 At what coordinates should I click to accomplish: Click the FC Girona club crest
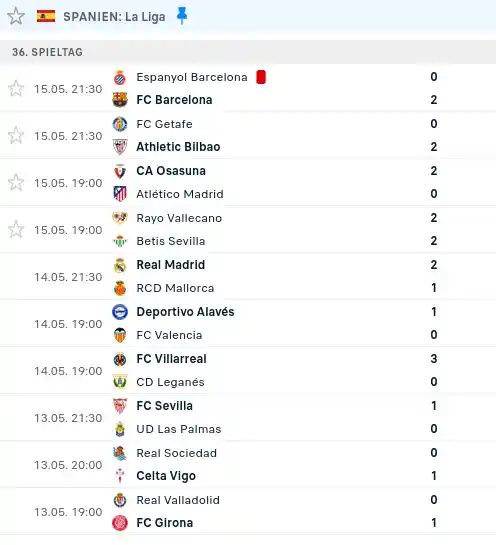click(120, 523)
